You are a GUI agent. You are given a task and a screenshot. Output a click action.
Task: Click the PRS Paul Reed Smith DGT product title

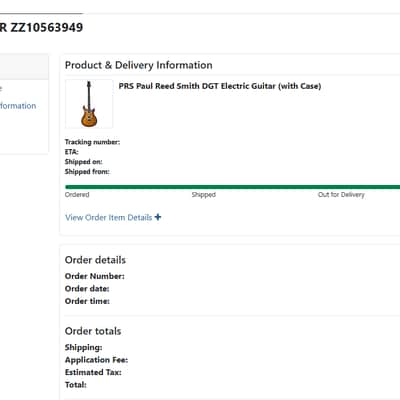(220, 86)
